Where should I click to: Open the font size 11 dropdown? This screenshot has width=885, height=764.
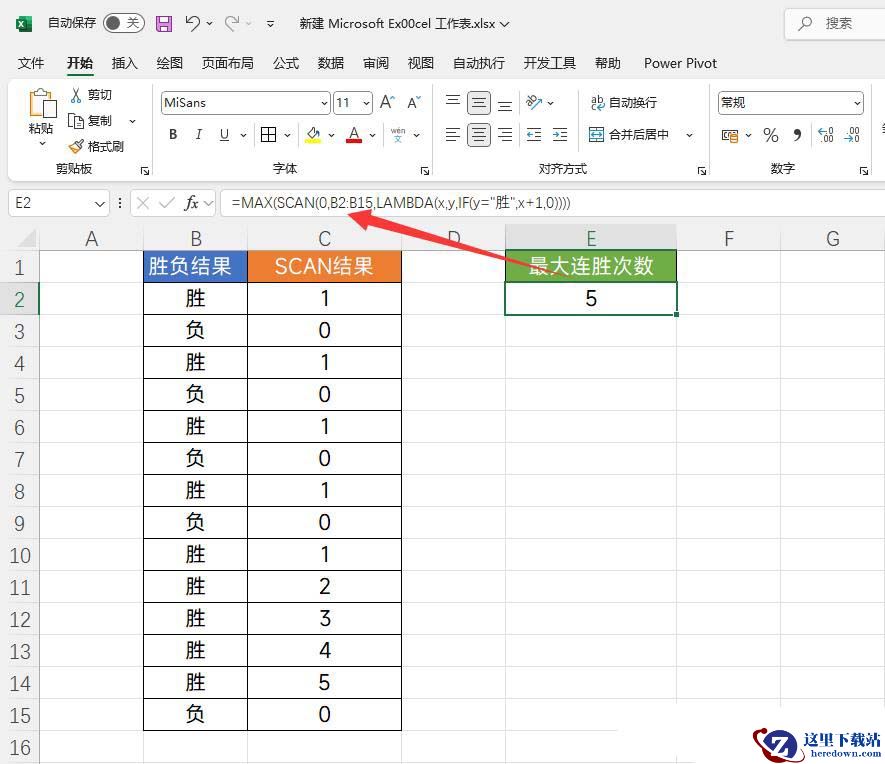tap(366, 103)
